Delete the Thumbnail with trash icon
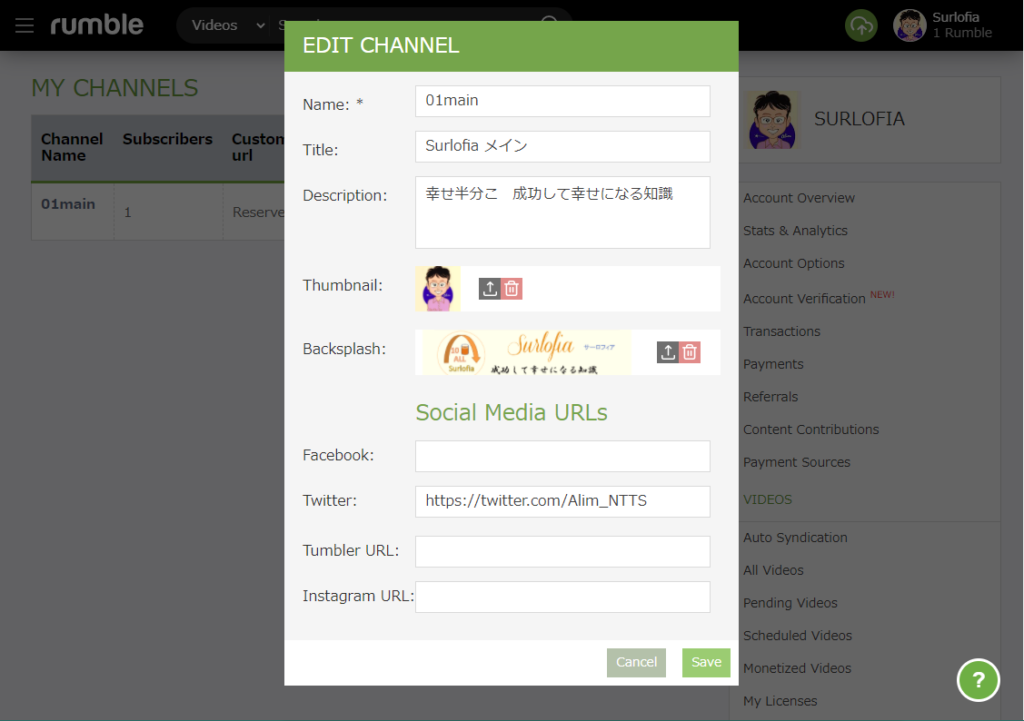This screenshot has width=1024, height=721. coord(512,289)
